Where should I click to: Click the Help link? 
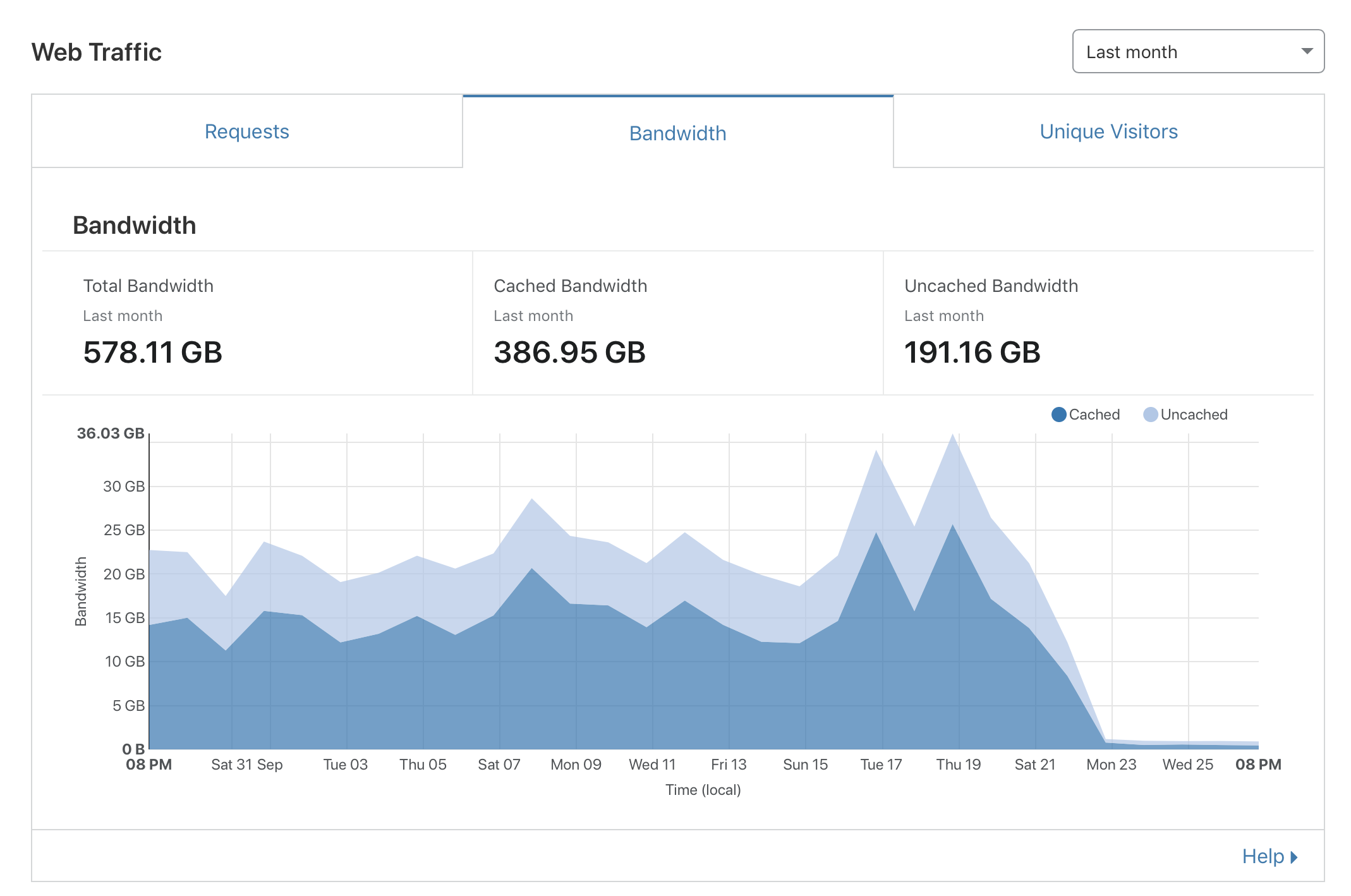click(1263, 856)
